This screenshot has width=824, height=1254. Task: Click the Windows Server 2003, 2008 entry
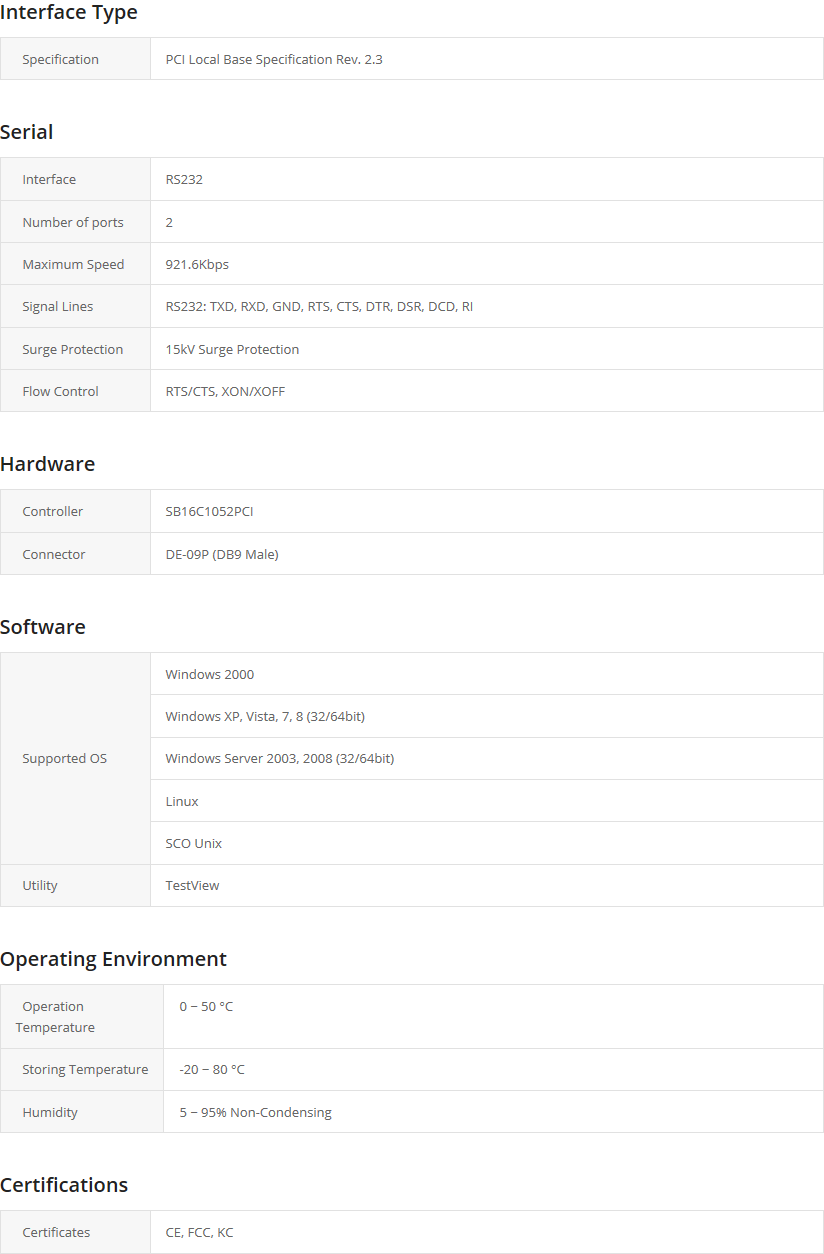280,758
